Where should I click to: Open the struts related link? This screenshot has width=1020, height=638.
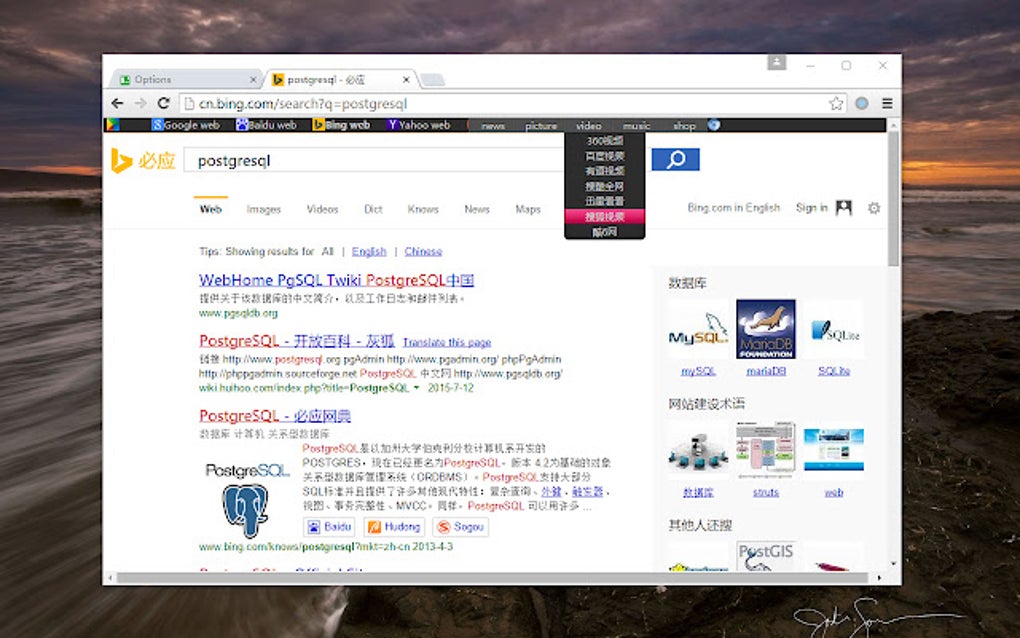(766, 492)
